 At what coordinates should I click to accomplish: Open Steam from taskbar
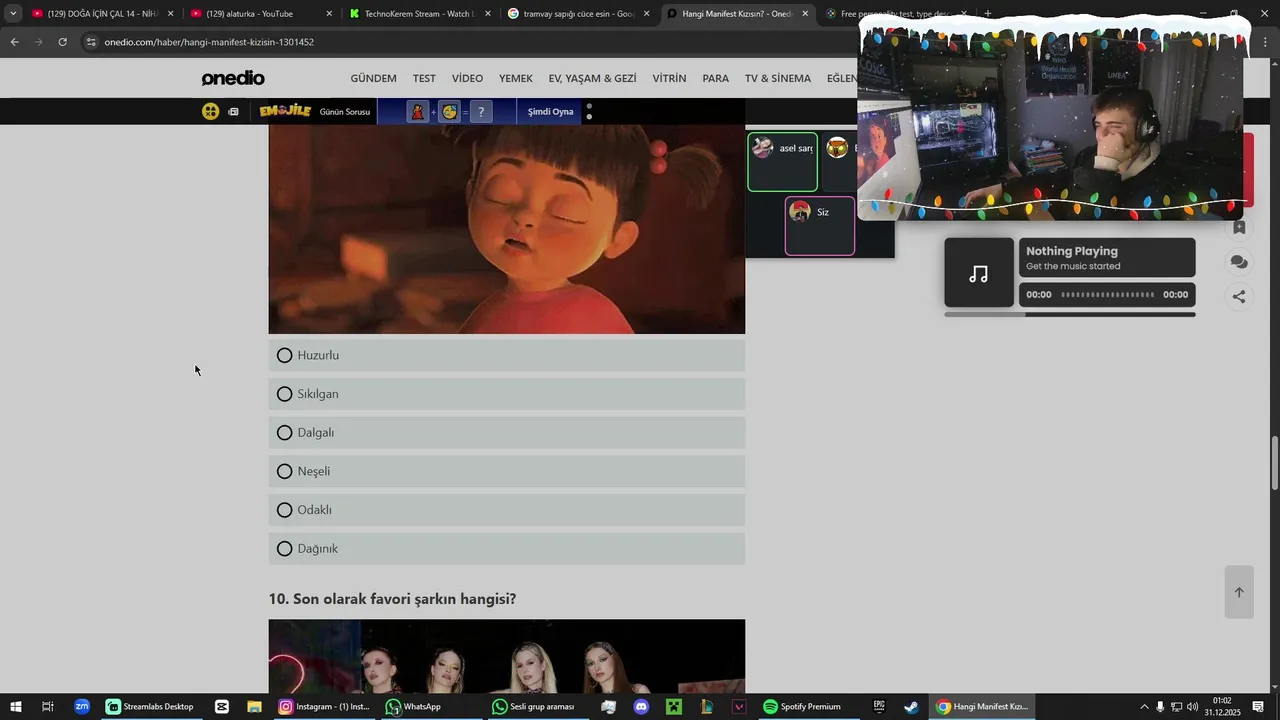click(x=911, y=707)
